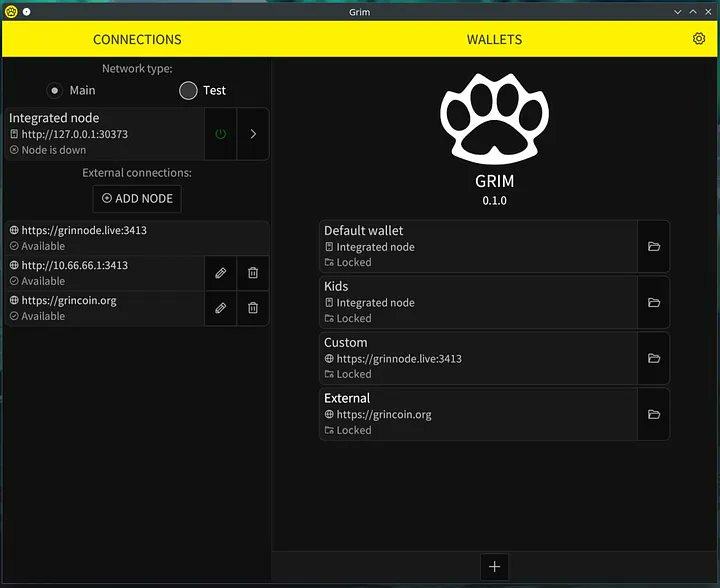Click the Grim app icon in titlebar
720x588 pixels.
pos(11,11)
